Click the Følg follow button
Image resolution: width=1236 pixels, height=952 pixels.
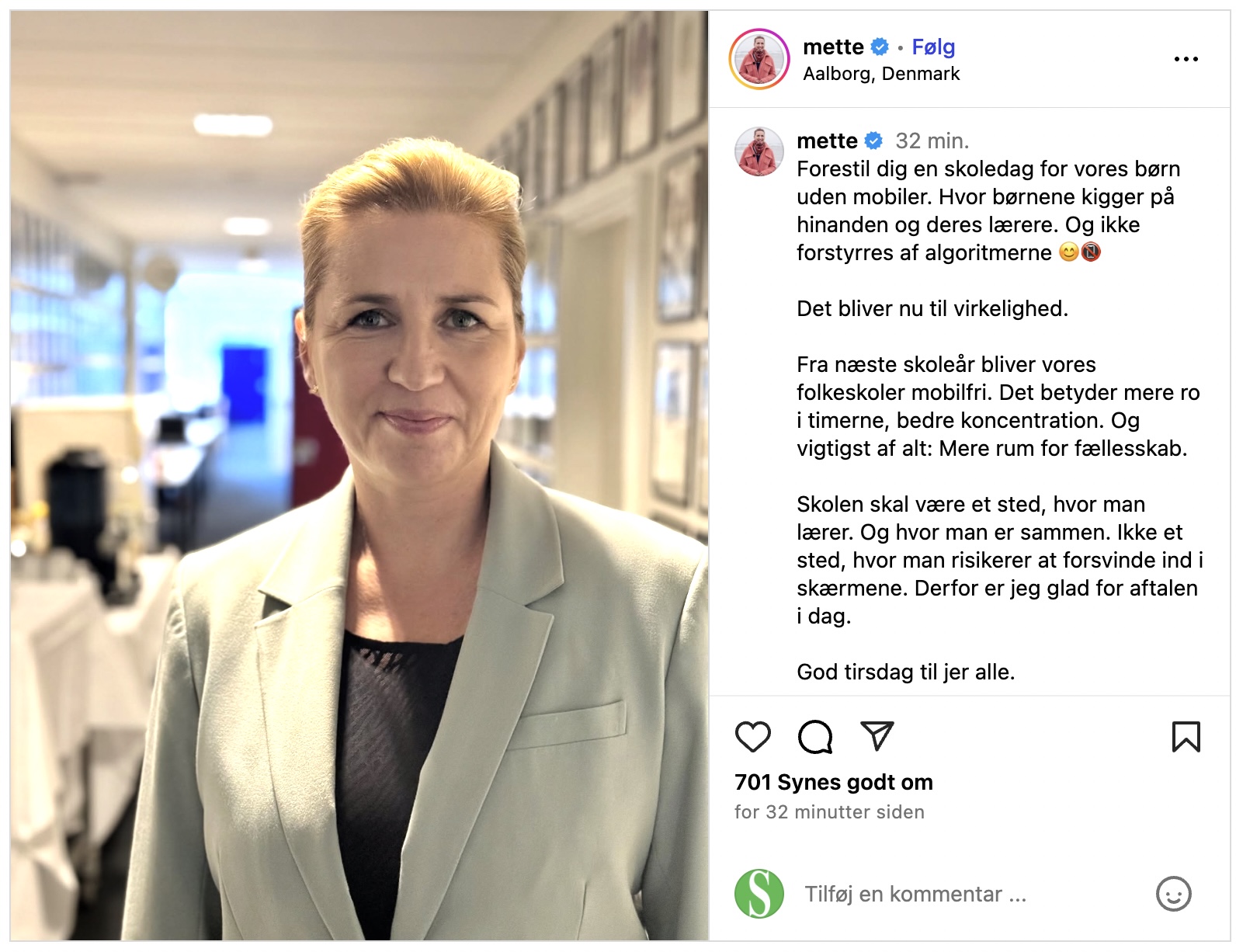[x=933, y=47]
